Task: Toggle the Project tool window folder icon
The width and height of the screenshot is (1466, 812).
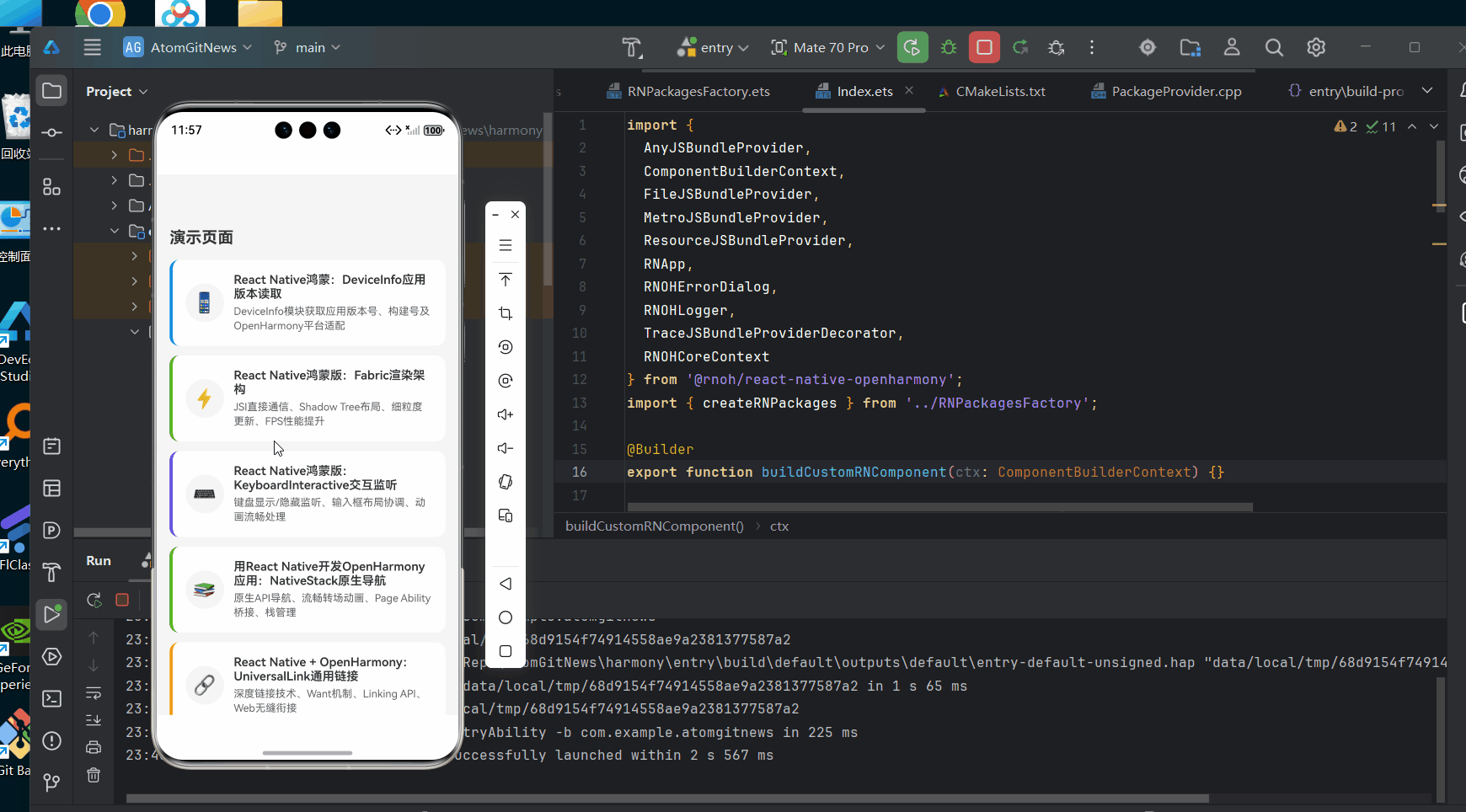Action: (x=51, y=91)
